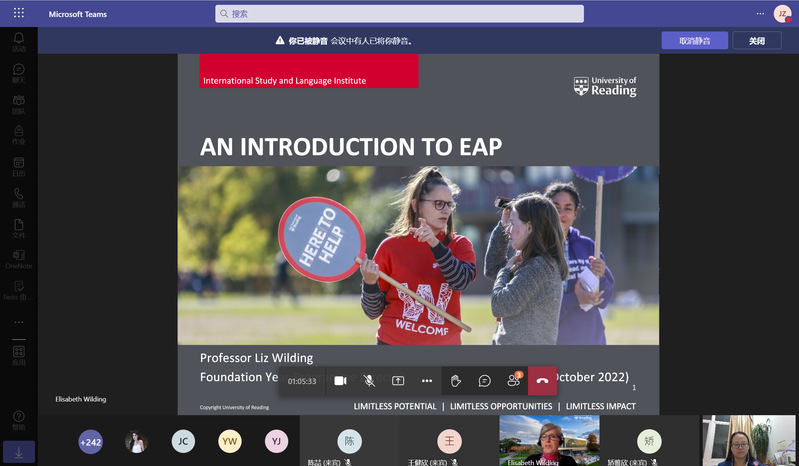Open the app launcher waffle grid
The height and width of the screenshot is (466, 799).
[19, 13]
